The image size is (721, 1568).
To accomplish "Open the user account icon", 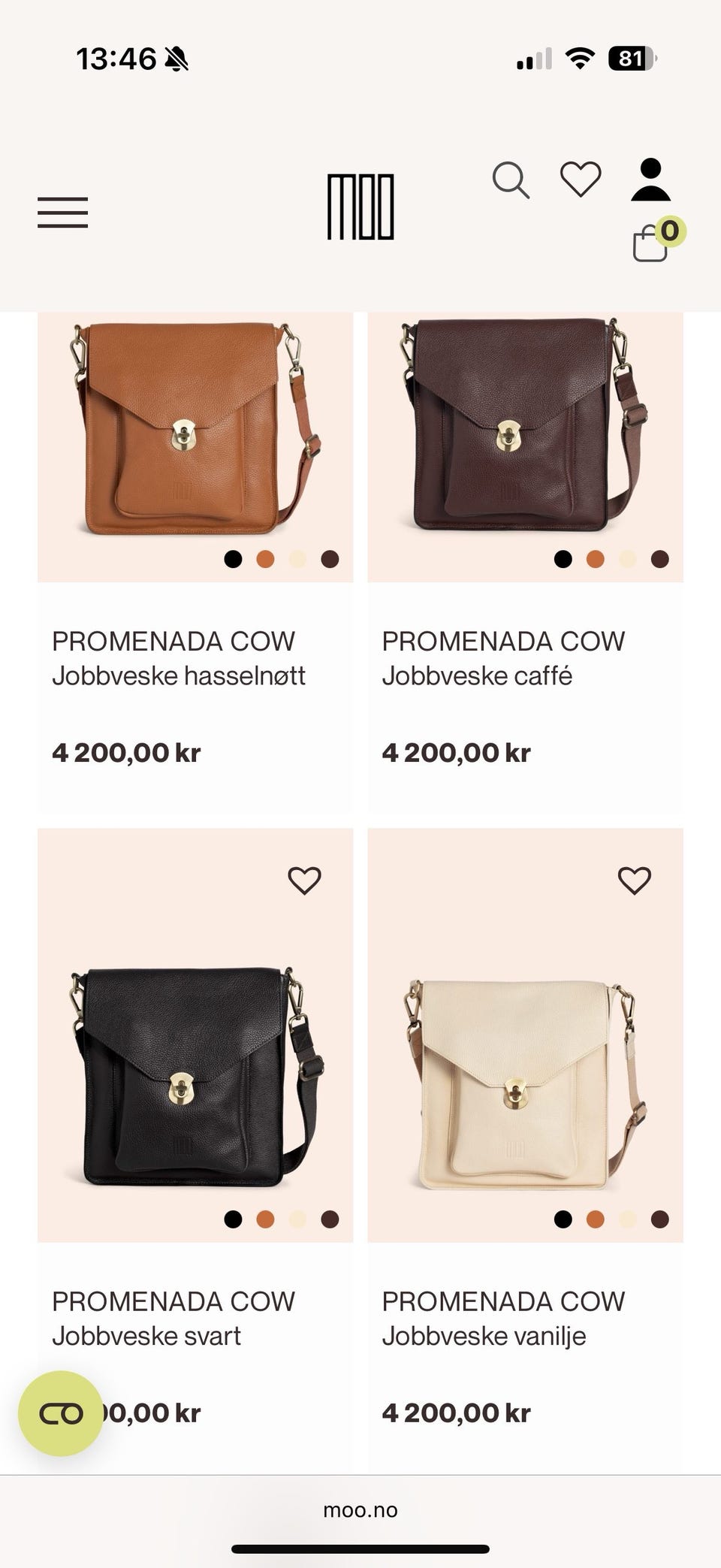I will 650,180.
